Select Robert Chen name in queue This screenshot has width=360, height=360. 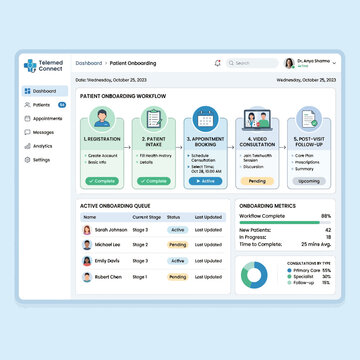(x=108, y=277)
